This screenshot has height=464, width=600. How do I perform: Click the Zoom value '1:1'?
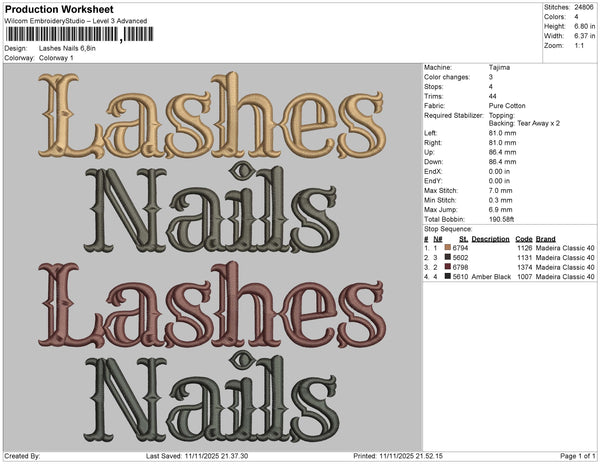click(x=579, y=46)
